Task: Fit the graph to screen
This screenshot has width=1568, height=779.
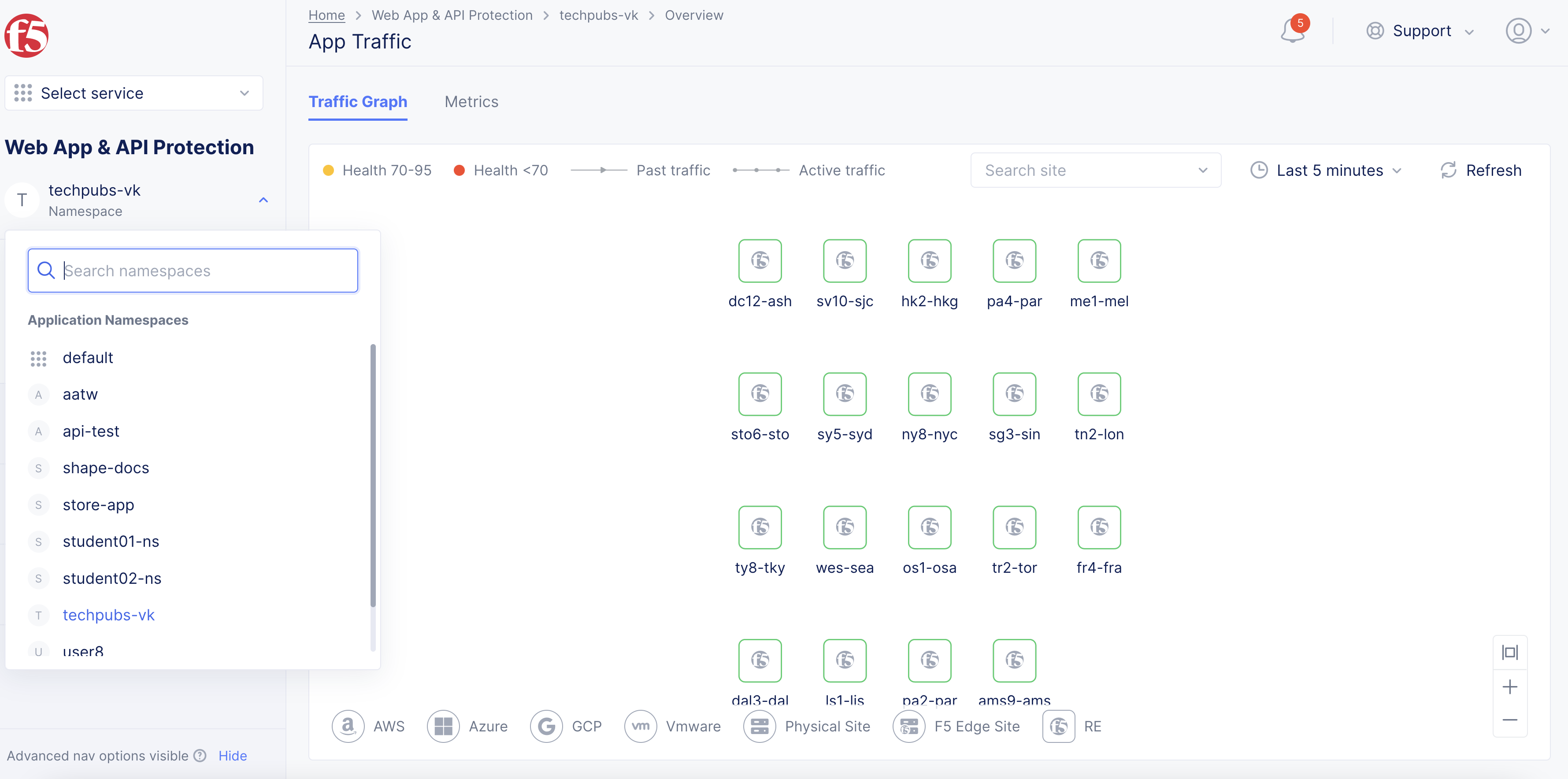Action: [1509, 653]
